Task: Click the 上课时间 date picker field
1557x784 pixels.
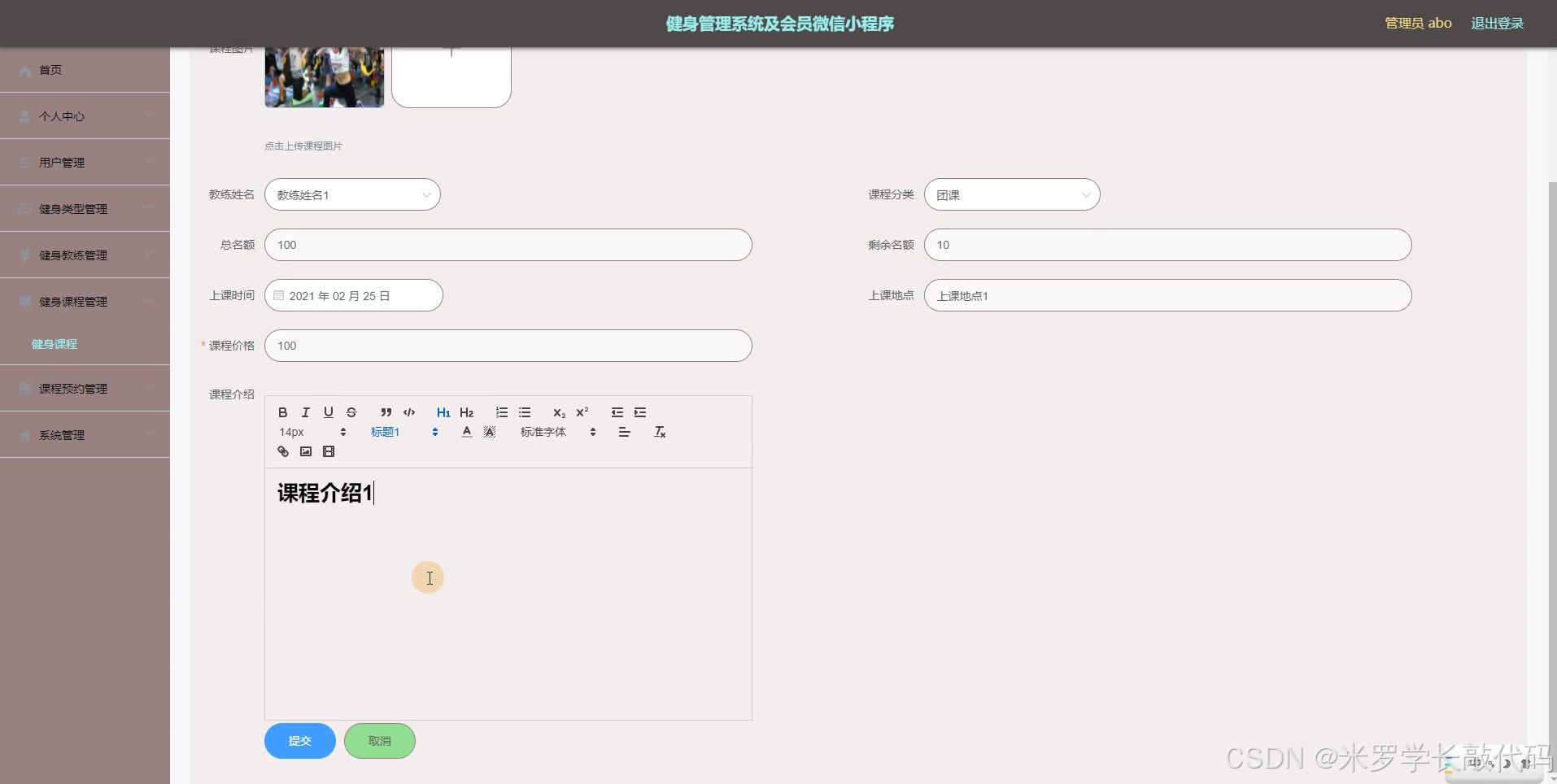Action: [353, 295]
